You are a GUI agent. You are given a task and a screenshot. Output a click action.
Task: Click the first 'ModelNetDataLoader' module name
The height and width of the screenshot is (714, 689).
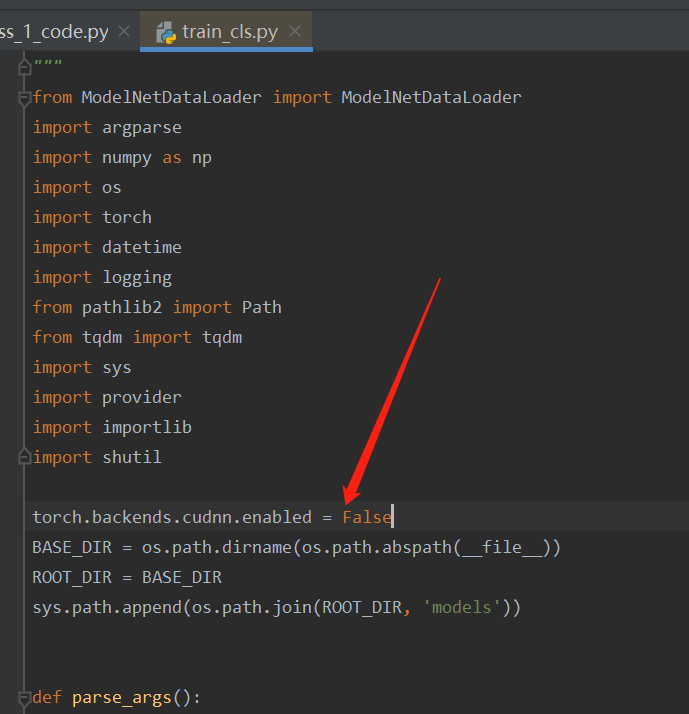click(172, 97)
